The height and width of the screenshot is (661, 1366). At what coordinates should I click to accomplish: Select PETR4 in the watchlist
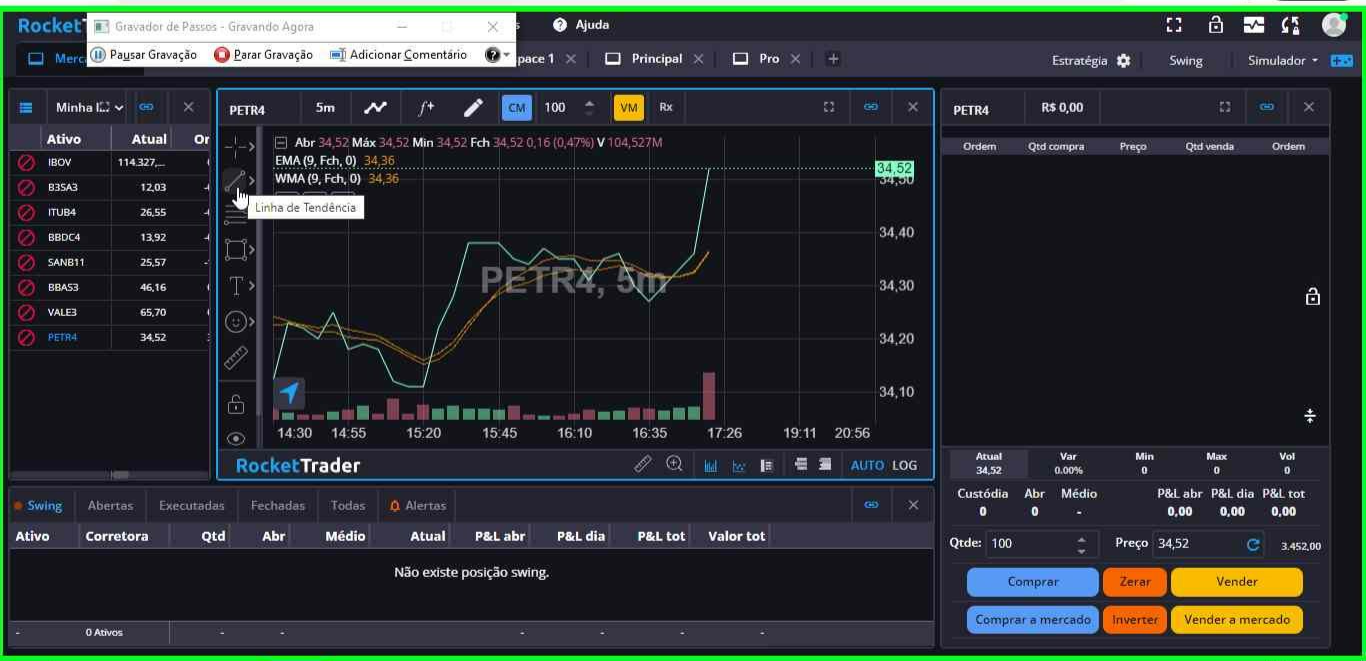point(110,337)
